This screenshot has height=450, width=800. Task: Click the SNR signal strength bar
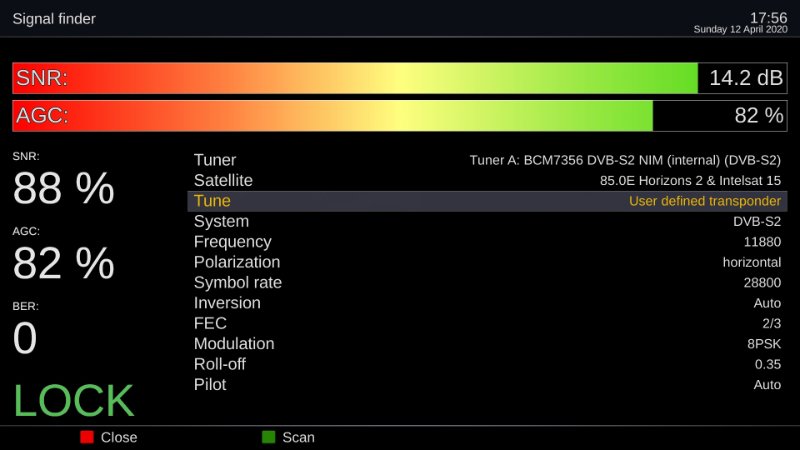tap(355, 78)
